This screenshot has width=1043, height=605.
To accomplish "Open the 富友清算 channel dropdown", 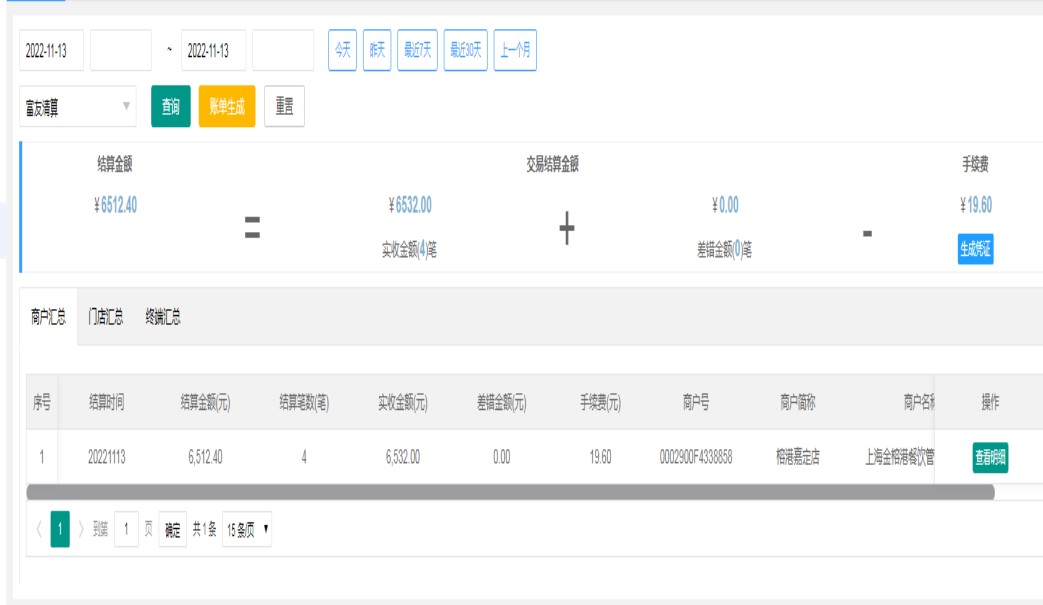I will click(x=77, y=107).
